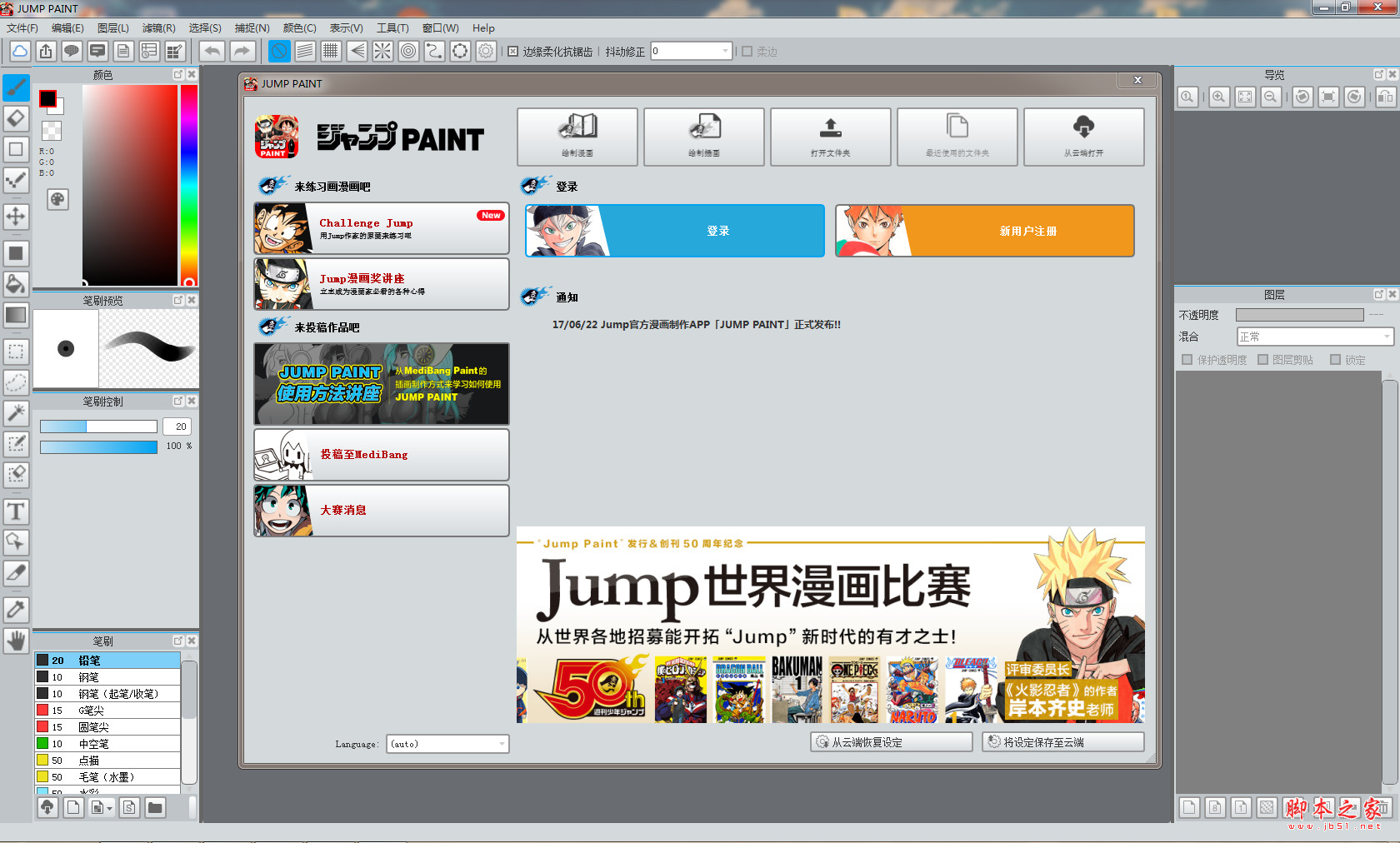Select the Hand pan tool
The width and height of the screenshot is (1400, 843).
click(16, 641)
